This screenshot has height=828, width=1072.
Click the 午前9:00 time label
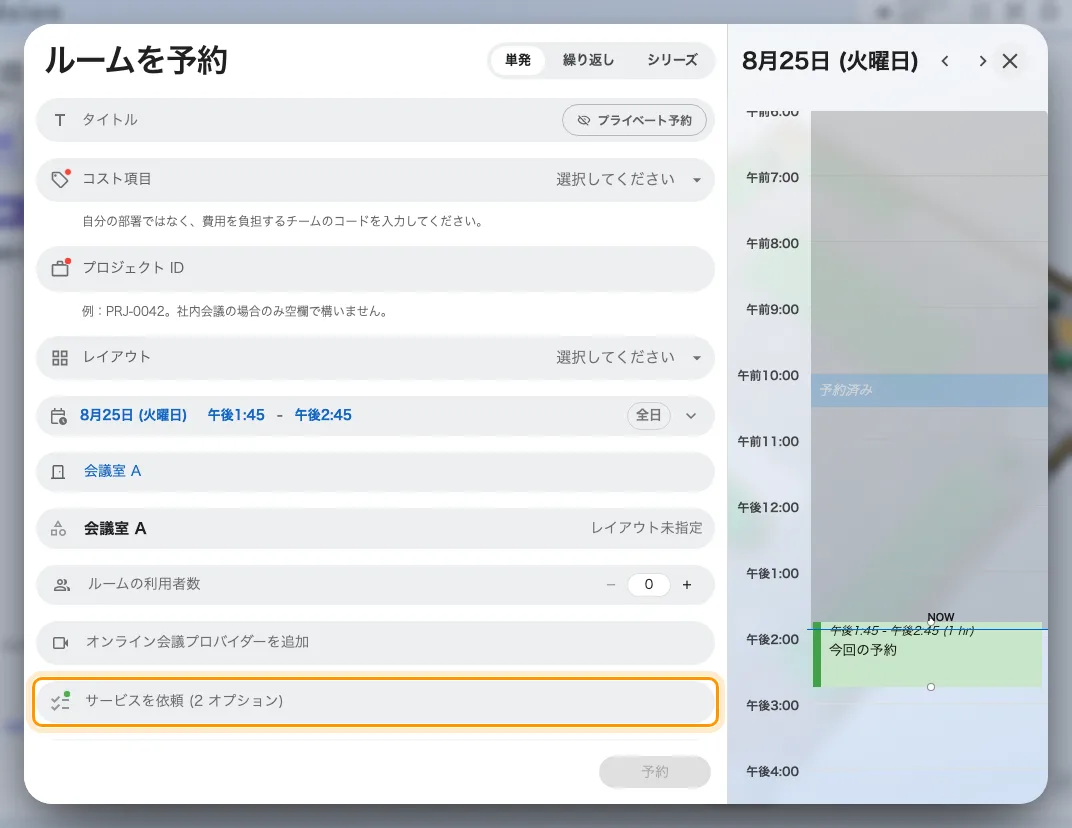pos(772,310)
